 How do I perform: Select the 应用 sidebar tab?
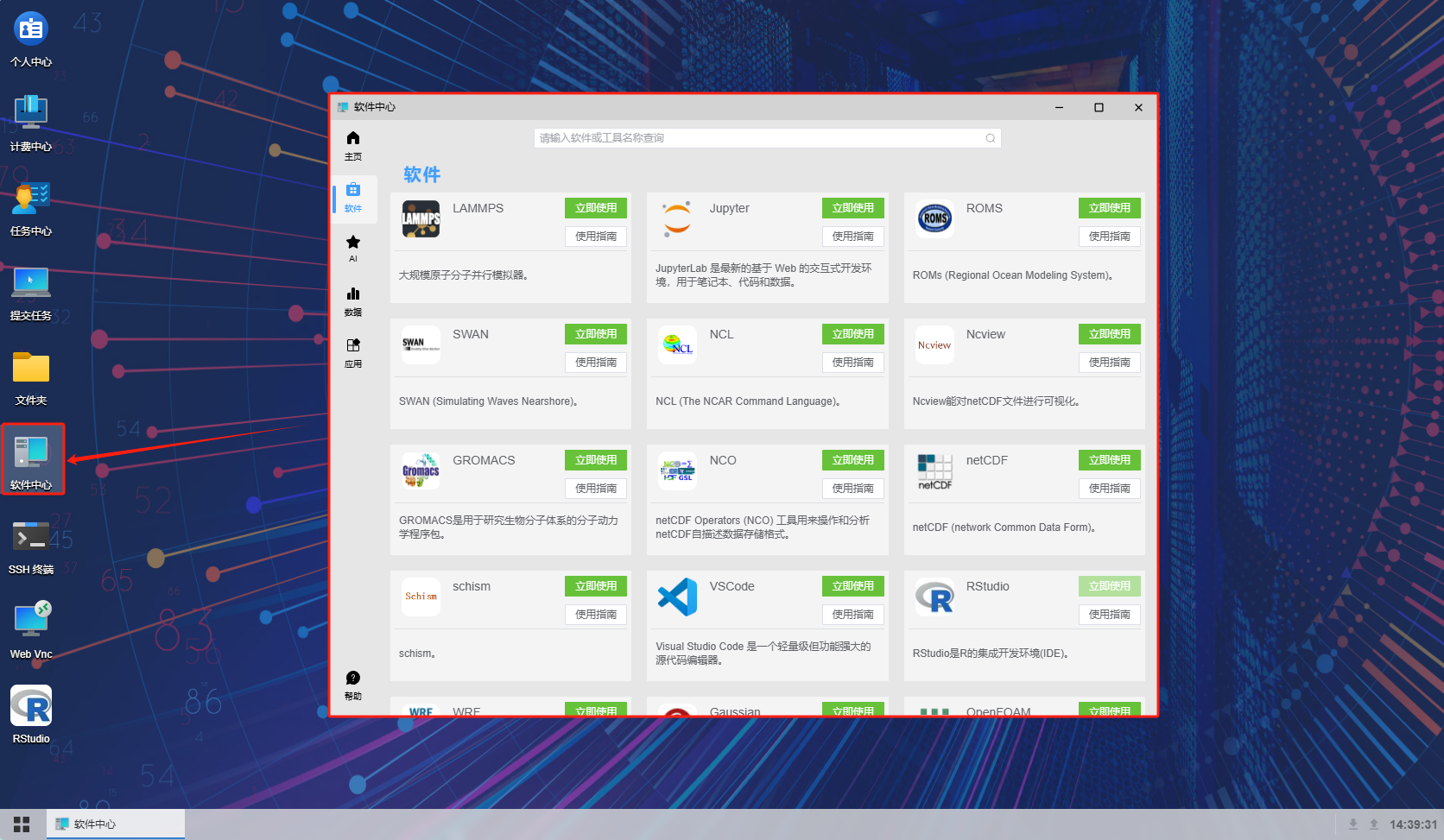353,353
